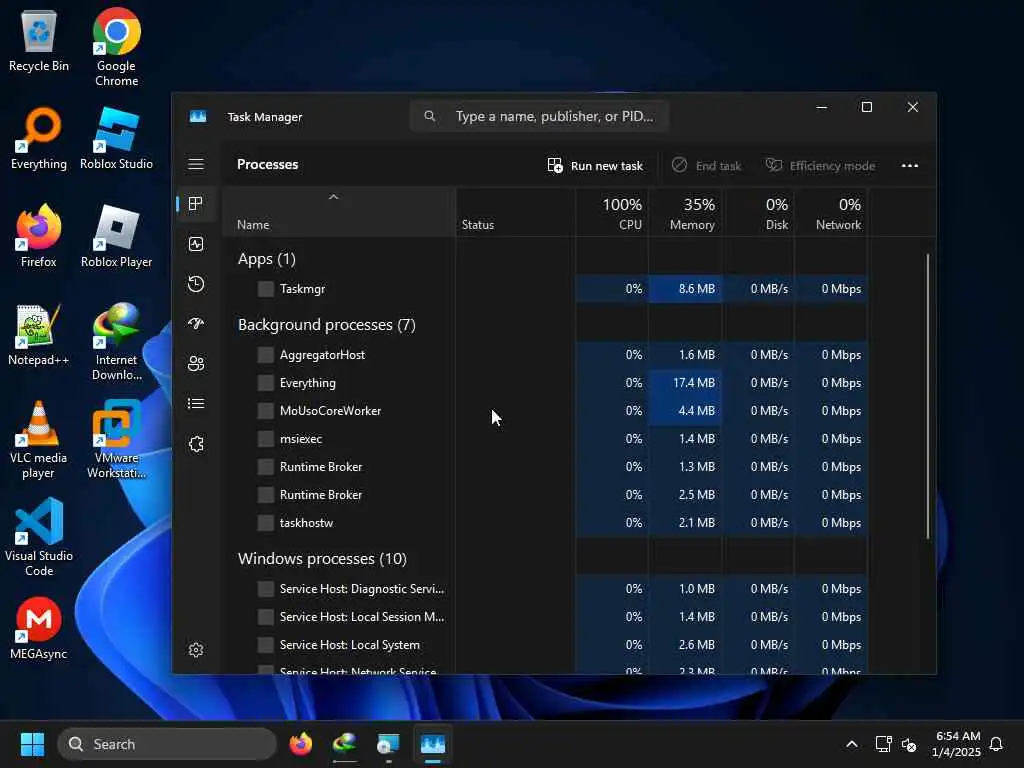1024x768 pixels.
Task: Click the AggregatorHost process icon
Action: pyautogui.click(x=266, y=355)
